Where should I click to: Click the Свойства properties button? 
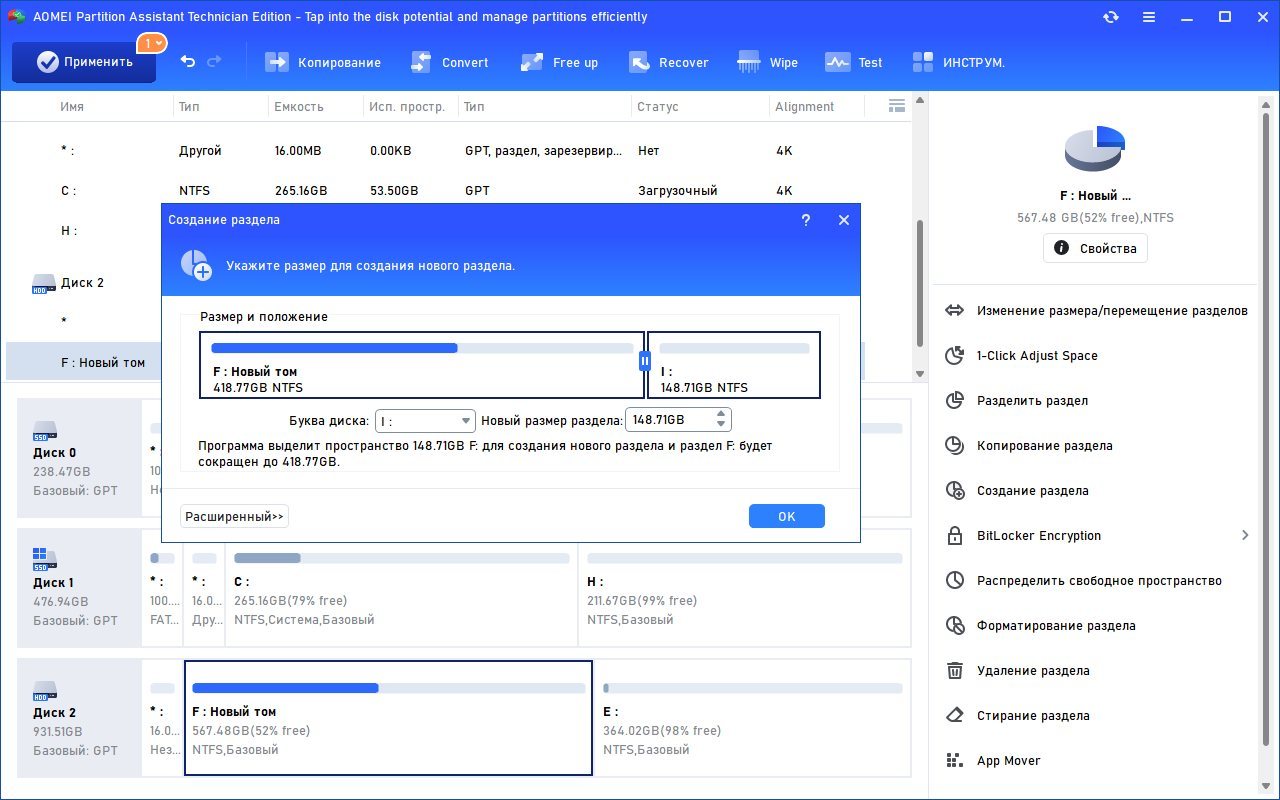click(x=1095, y=248)
